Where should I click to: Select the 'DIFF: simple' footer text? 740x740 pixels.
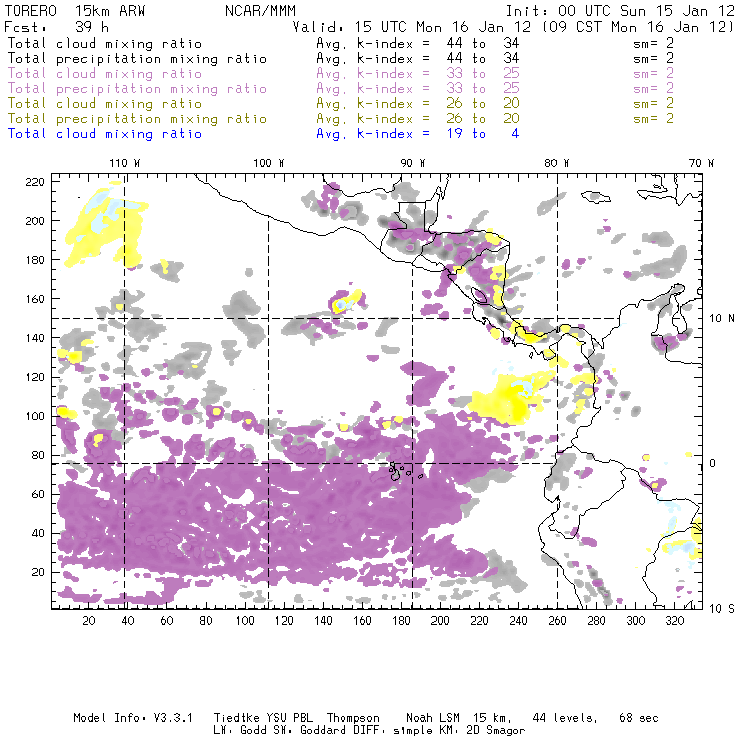click(x=396, y=731)
